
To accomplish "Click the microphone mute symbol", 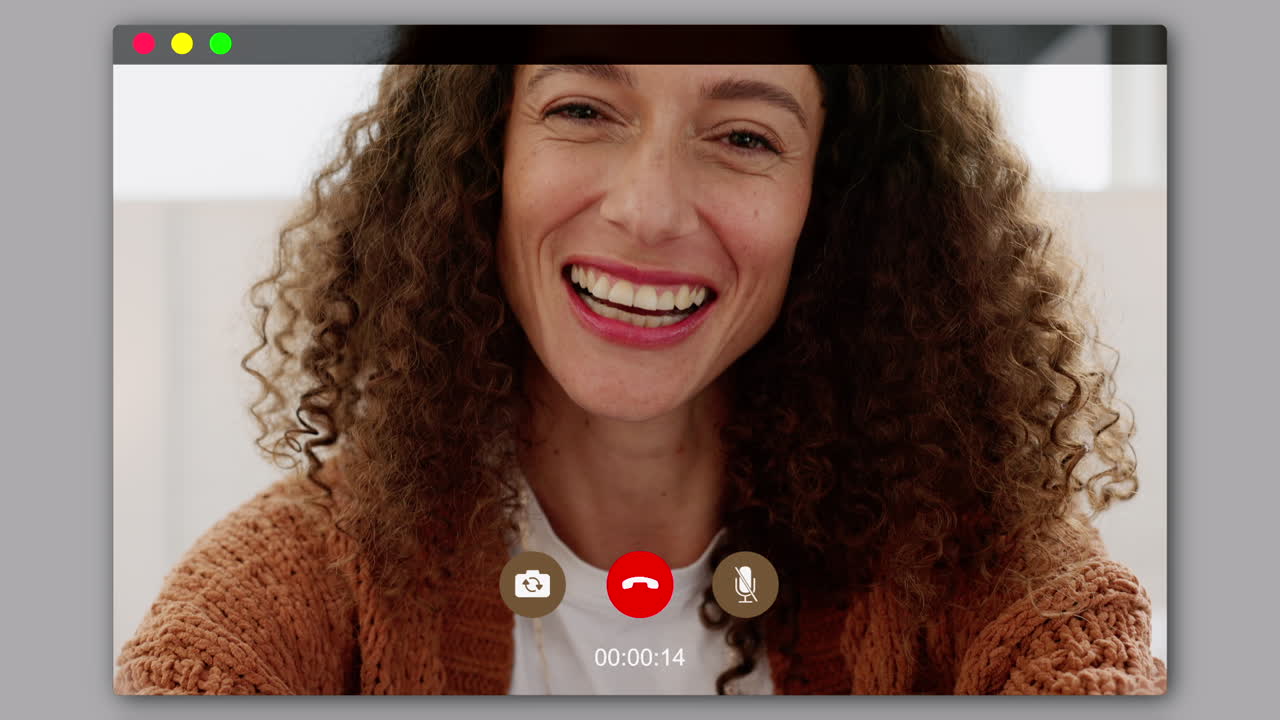I will click(x=744, y=584).
